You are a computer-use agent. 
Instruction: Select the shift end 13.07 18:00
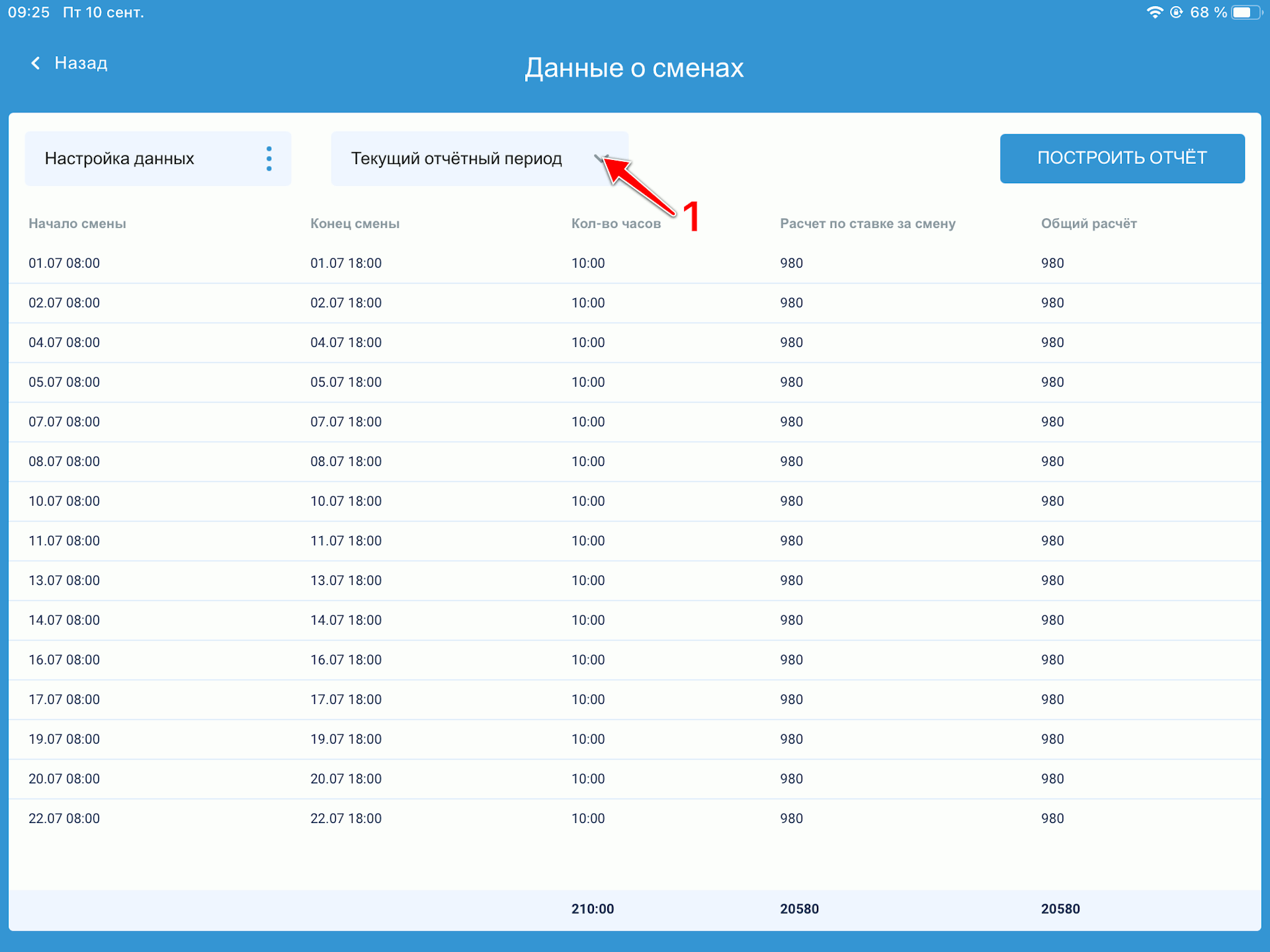(346, 580)
